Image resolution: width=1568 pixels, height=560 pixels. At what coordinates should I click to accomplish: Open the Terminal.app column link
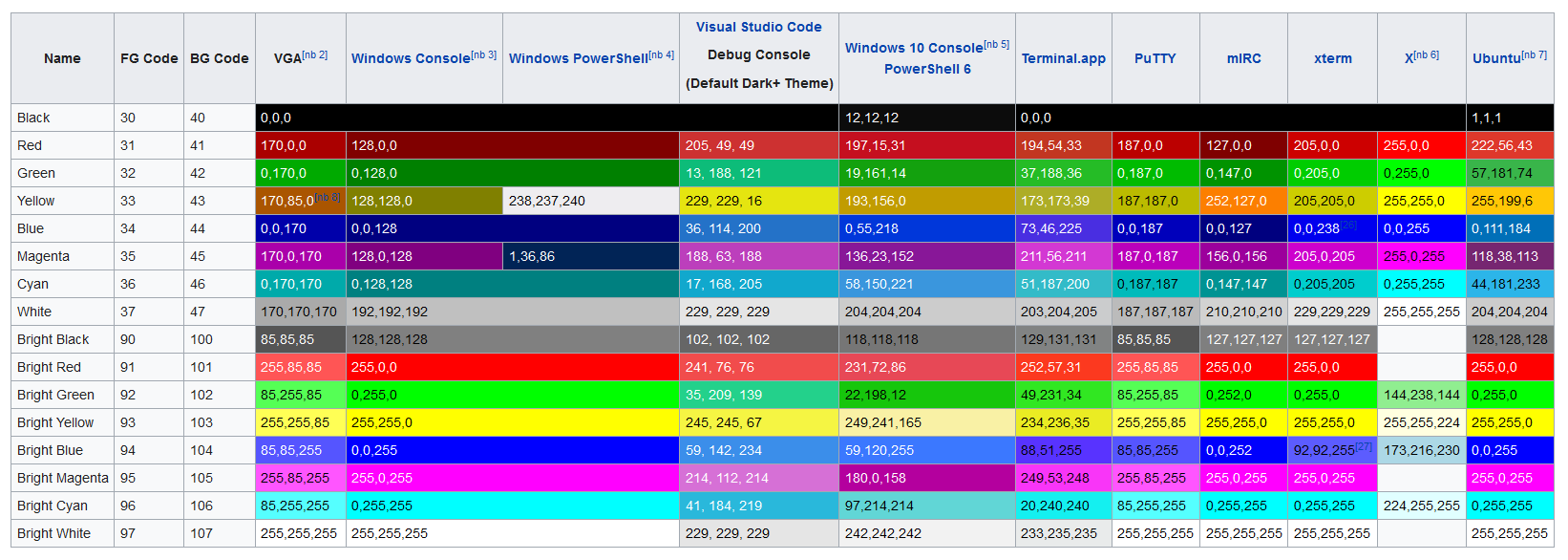click(1063, 58)
